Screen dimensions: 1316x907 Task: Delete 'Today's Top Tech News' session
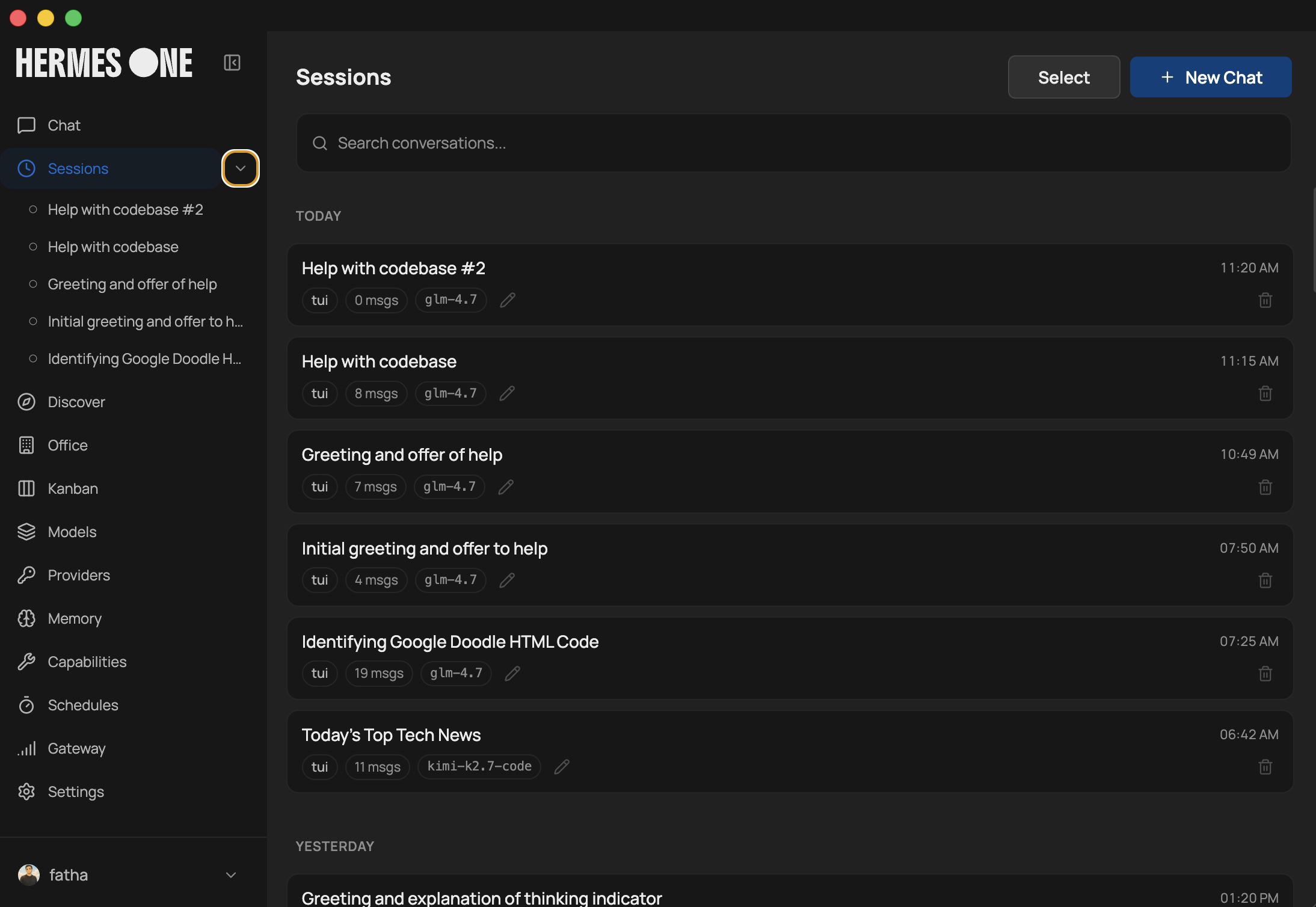pos(1265,767)
